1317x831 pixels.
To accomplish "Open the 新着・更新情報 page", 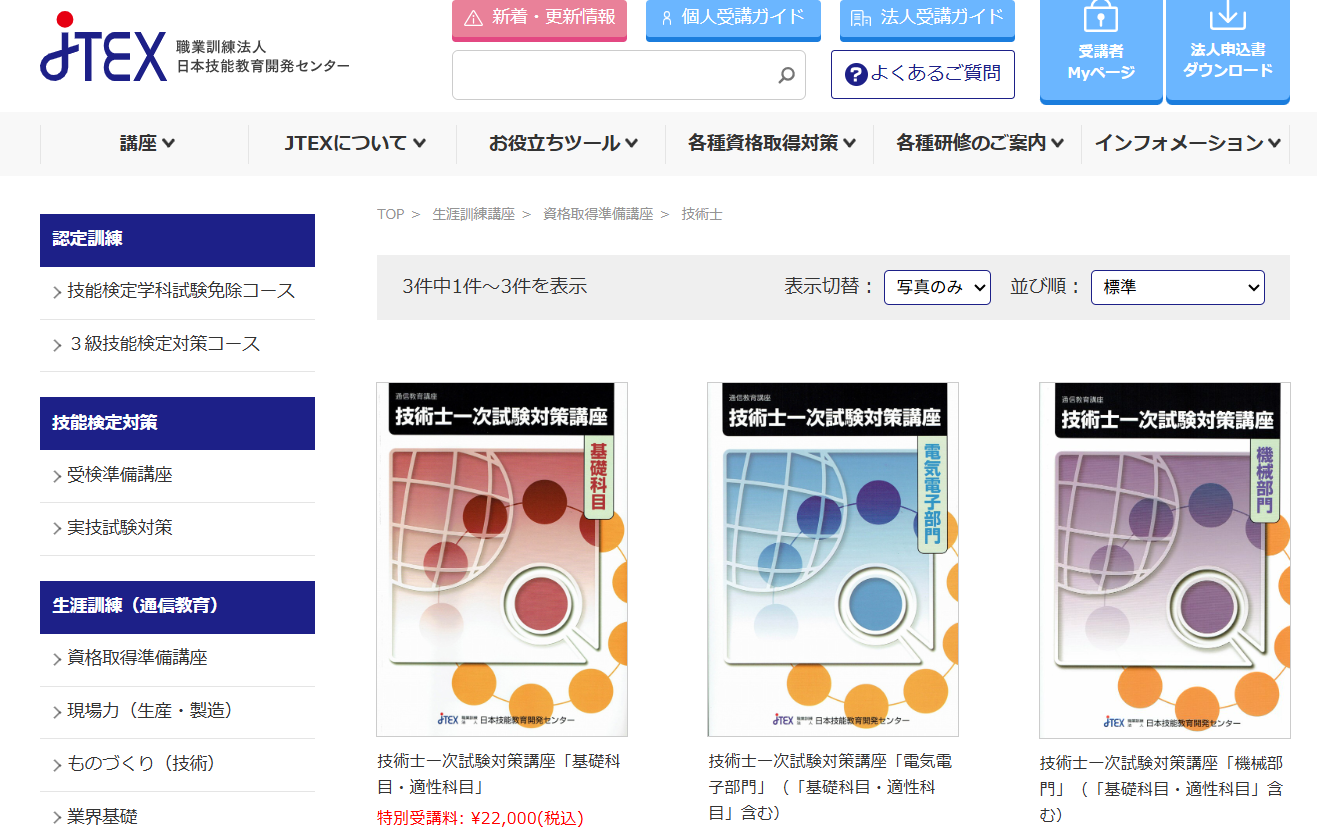I will coord(539,19).
